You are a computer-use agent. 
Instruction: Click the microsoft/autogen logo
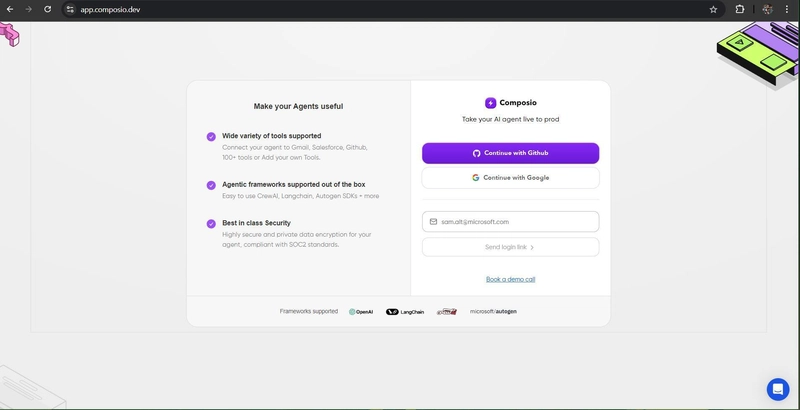(x=493, y=311)
